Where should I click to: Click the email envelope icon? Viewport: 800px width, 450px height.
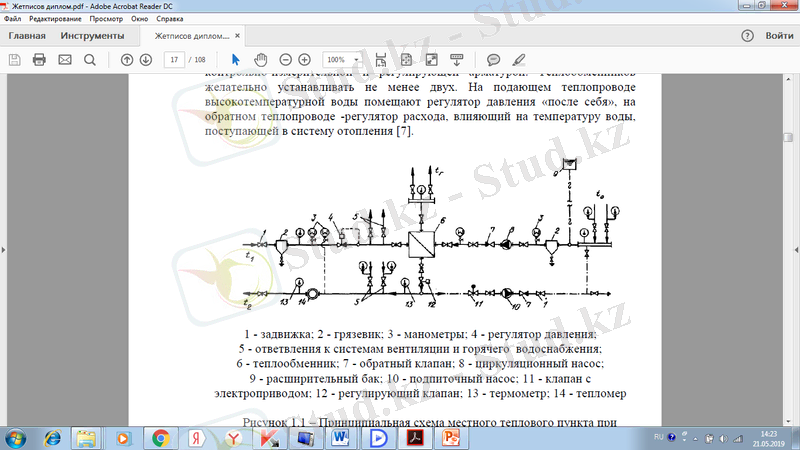click(x=65, y=60)
